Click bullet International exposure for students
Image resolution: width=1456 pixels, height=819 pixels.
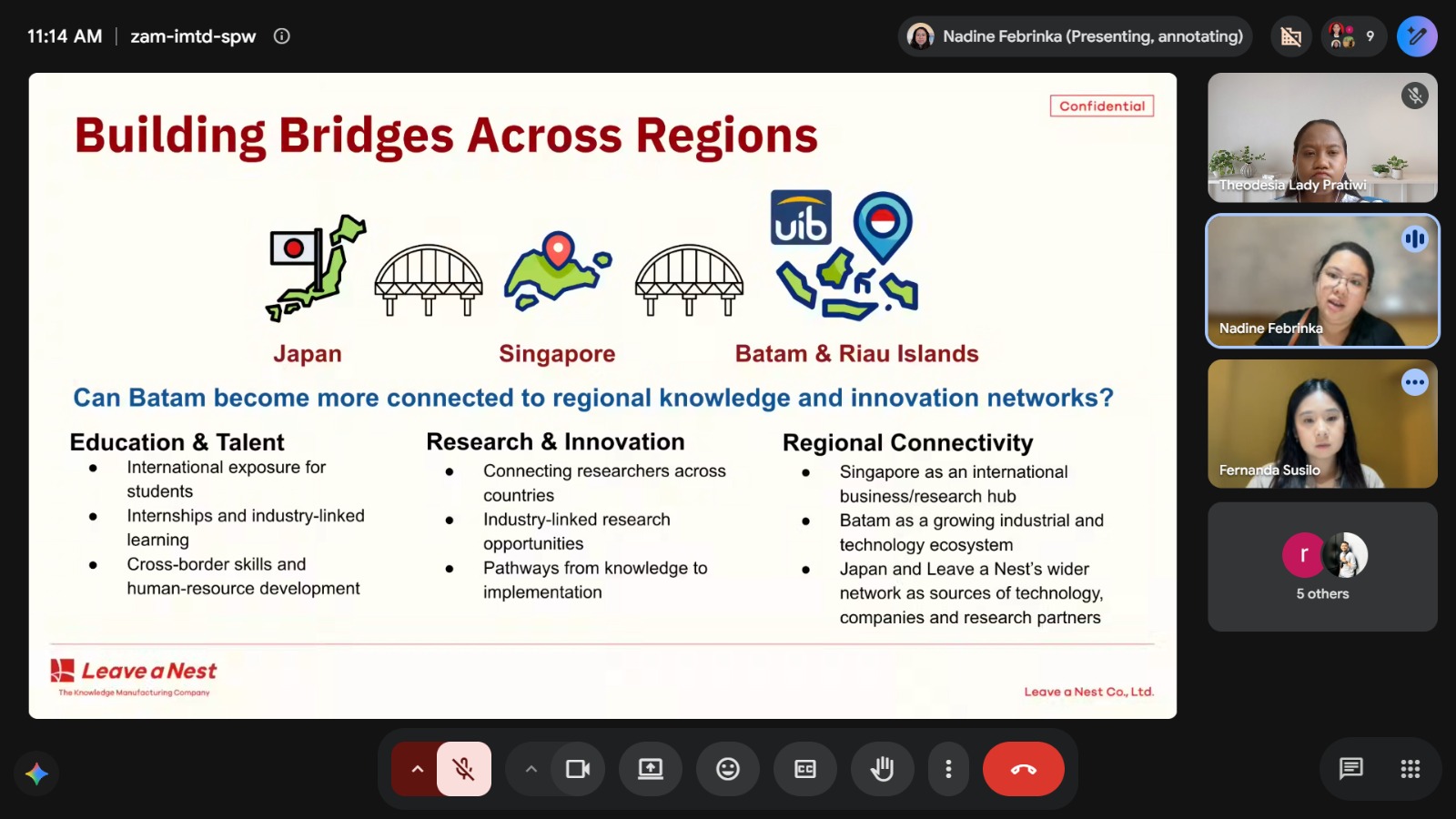point(227,479)
